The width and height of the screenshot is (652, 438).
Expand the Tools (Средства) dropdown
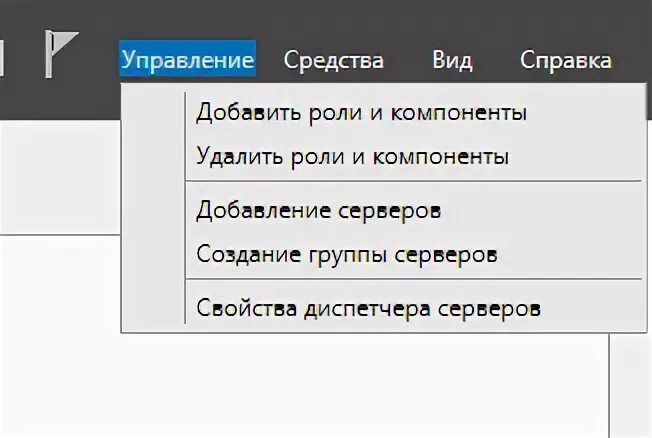pyautogui.click(x=333, y=60)
